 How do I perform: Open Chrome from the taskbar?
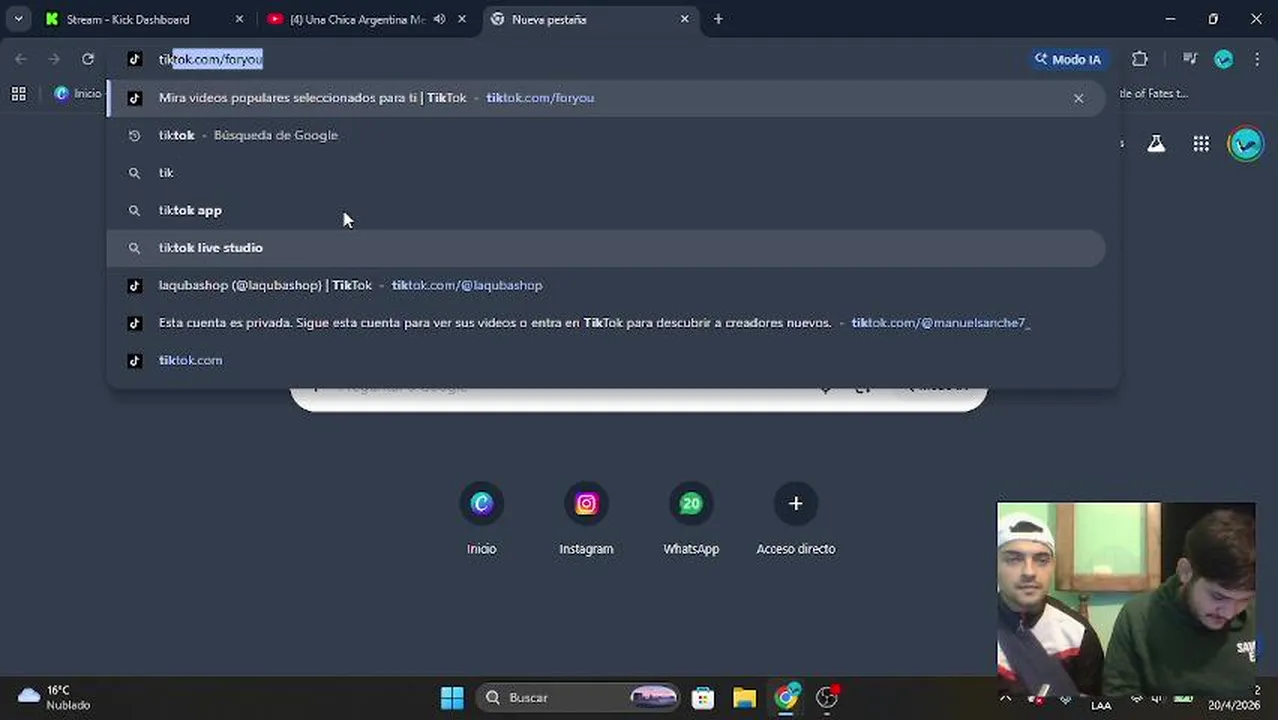coord(786,697)
